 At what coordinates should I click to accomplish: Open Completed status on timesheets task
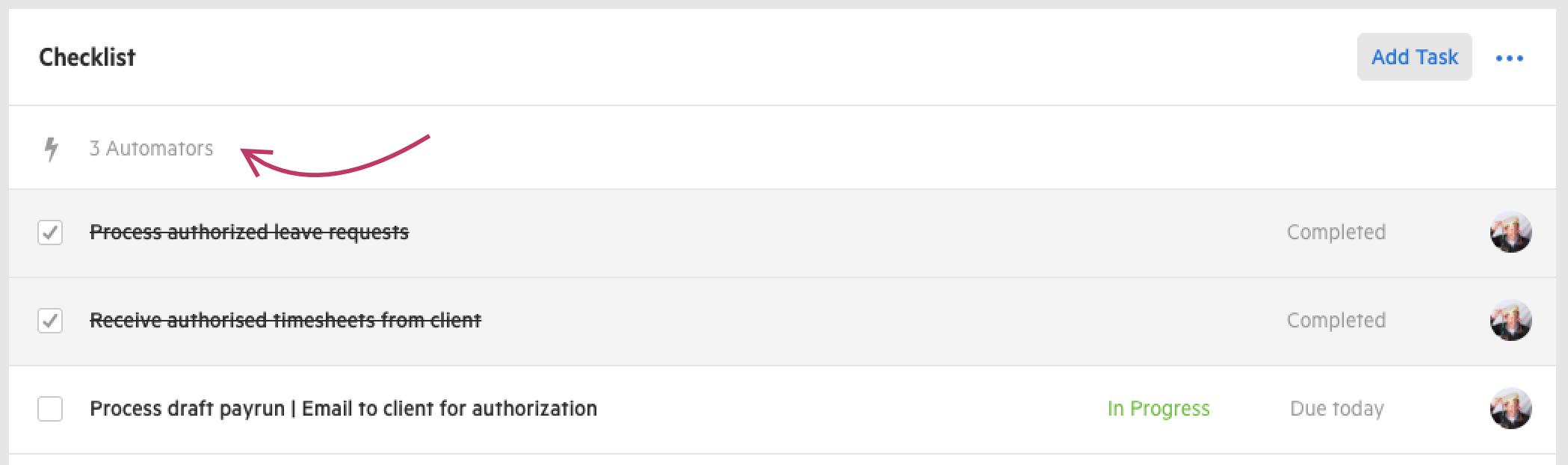coord(1336,321)
